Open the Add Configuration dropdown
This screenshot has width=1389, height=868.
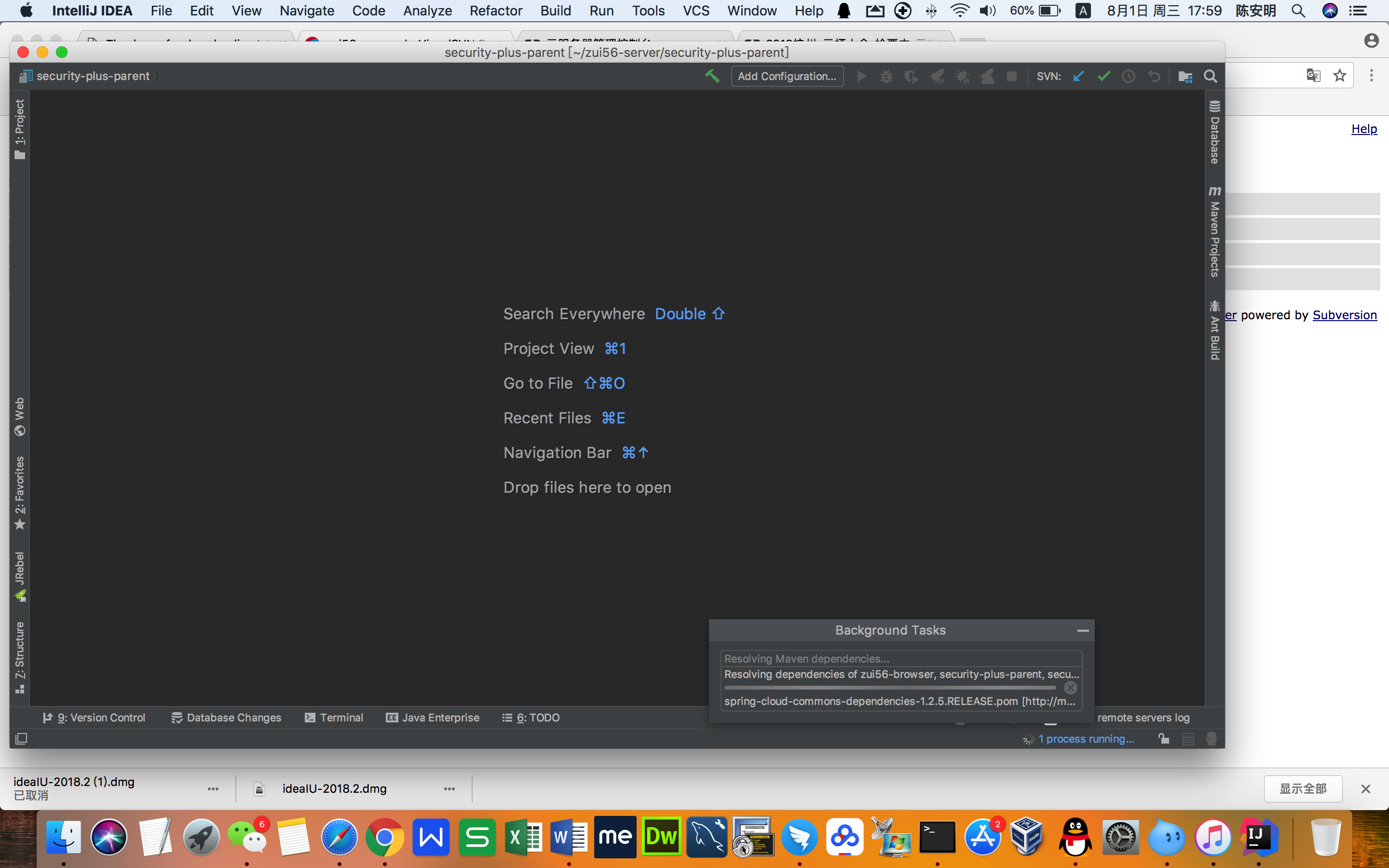787,76
